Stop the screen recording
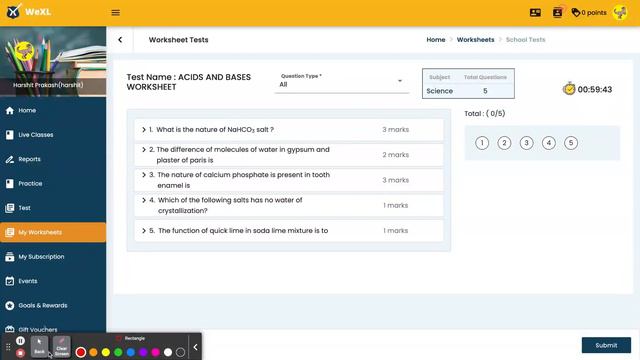This screenshot has height=360, width=640. [x=20, y=353]
